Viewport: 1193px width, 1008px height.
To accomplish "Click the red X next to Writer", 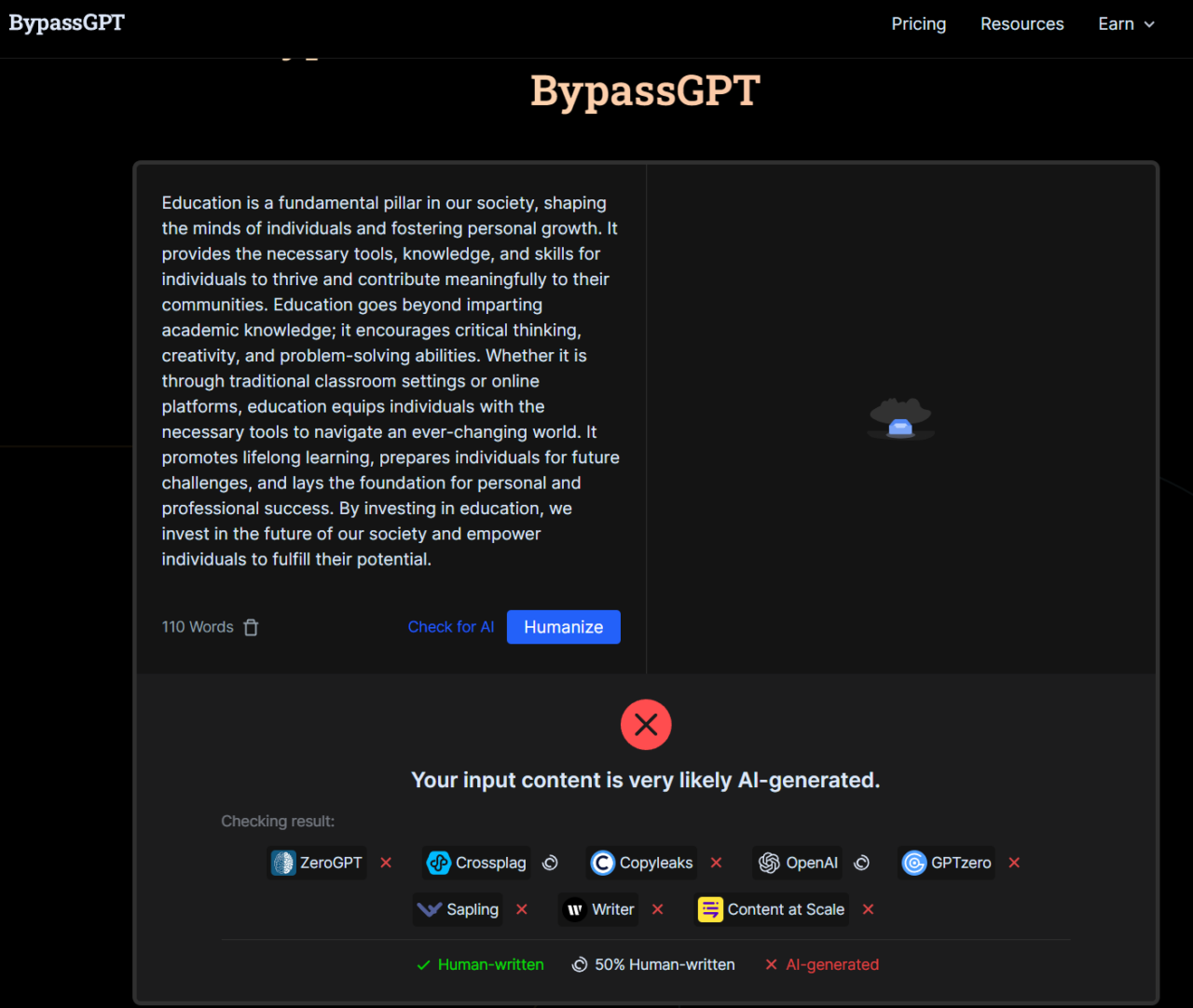I will pyautogui.click(x=658, y=909).
